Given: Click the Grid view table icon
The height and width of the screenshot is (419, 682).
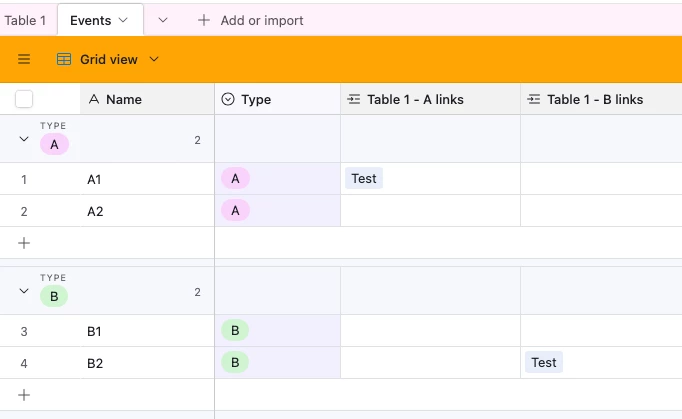Looking at the screenshot, I should pyautogui.click(x=64, y=59).
